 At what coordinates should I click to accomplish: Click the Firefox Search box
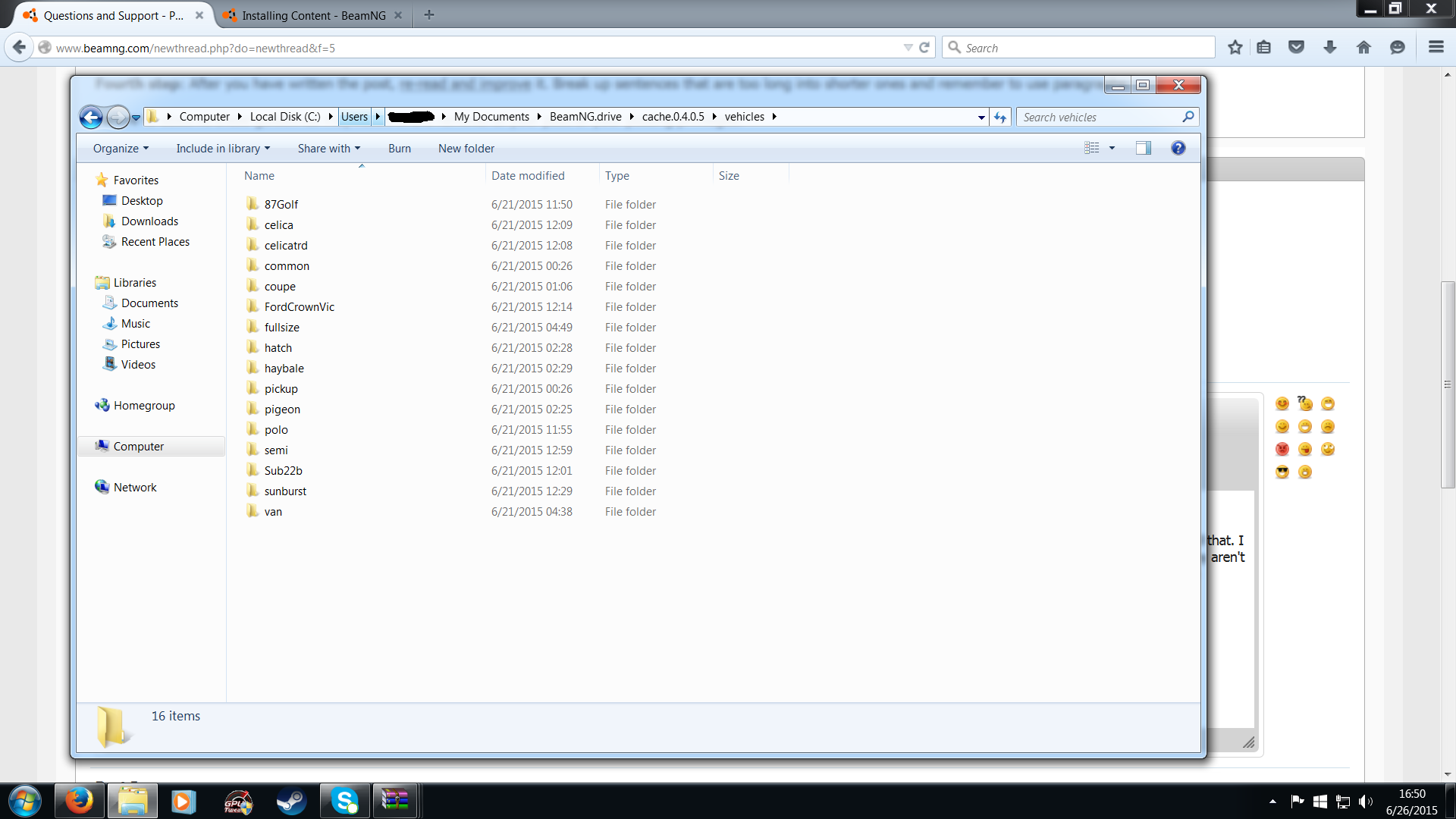[1078, 48]
